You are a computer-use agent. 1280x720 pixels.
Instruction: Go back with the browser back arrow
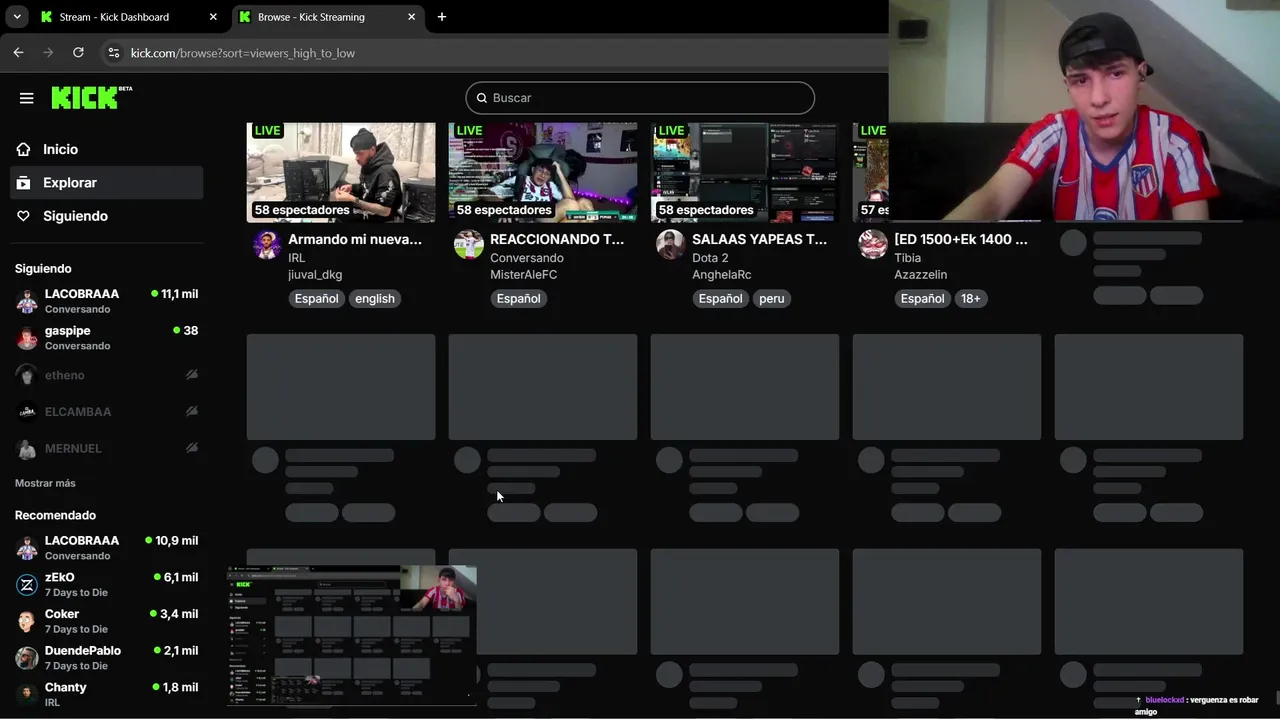18,52
